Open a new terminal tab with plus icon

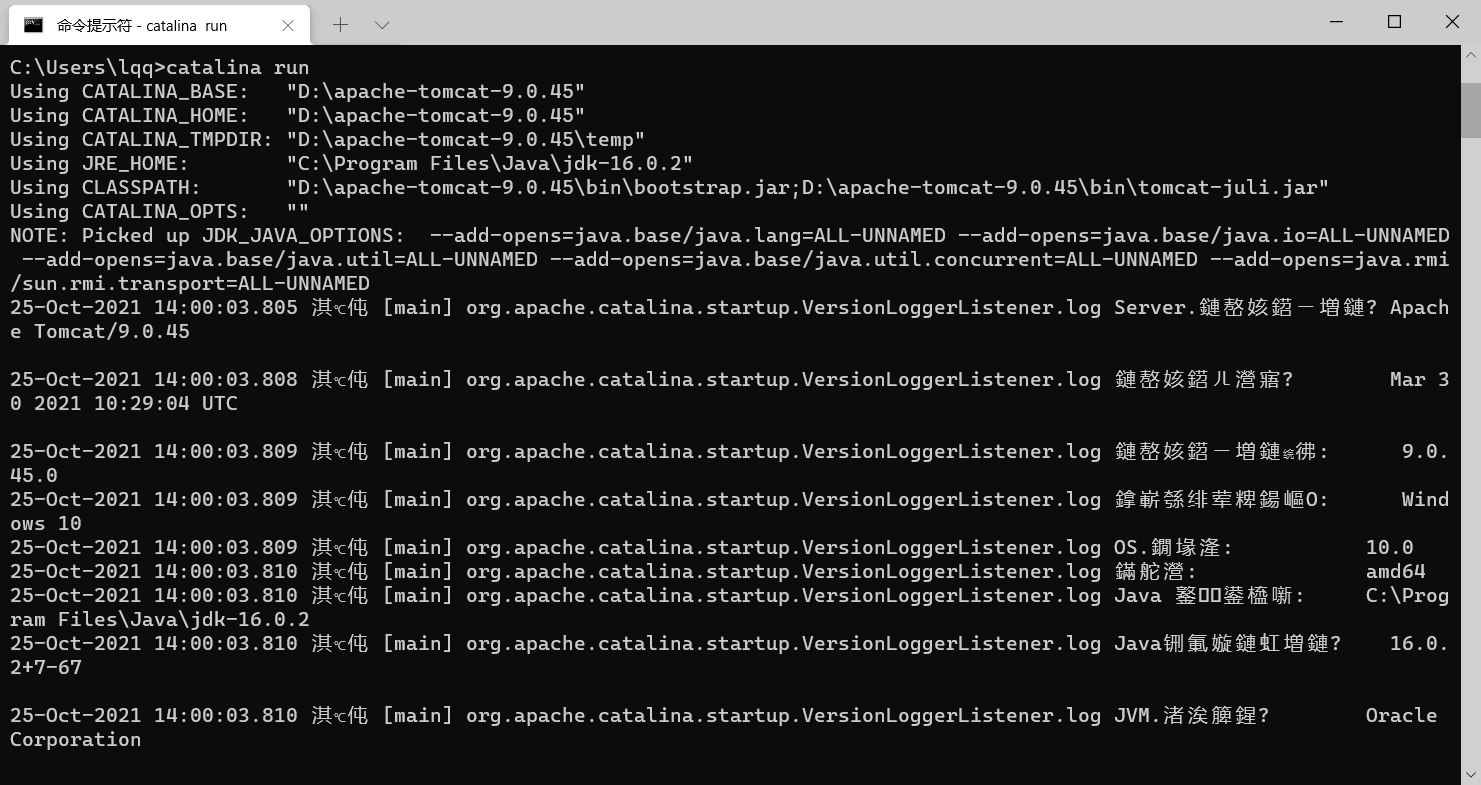pos(340,24)
